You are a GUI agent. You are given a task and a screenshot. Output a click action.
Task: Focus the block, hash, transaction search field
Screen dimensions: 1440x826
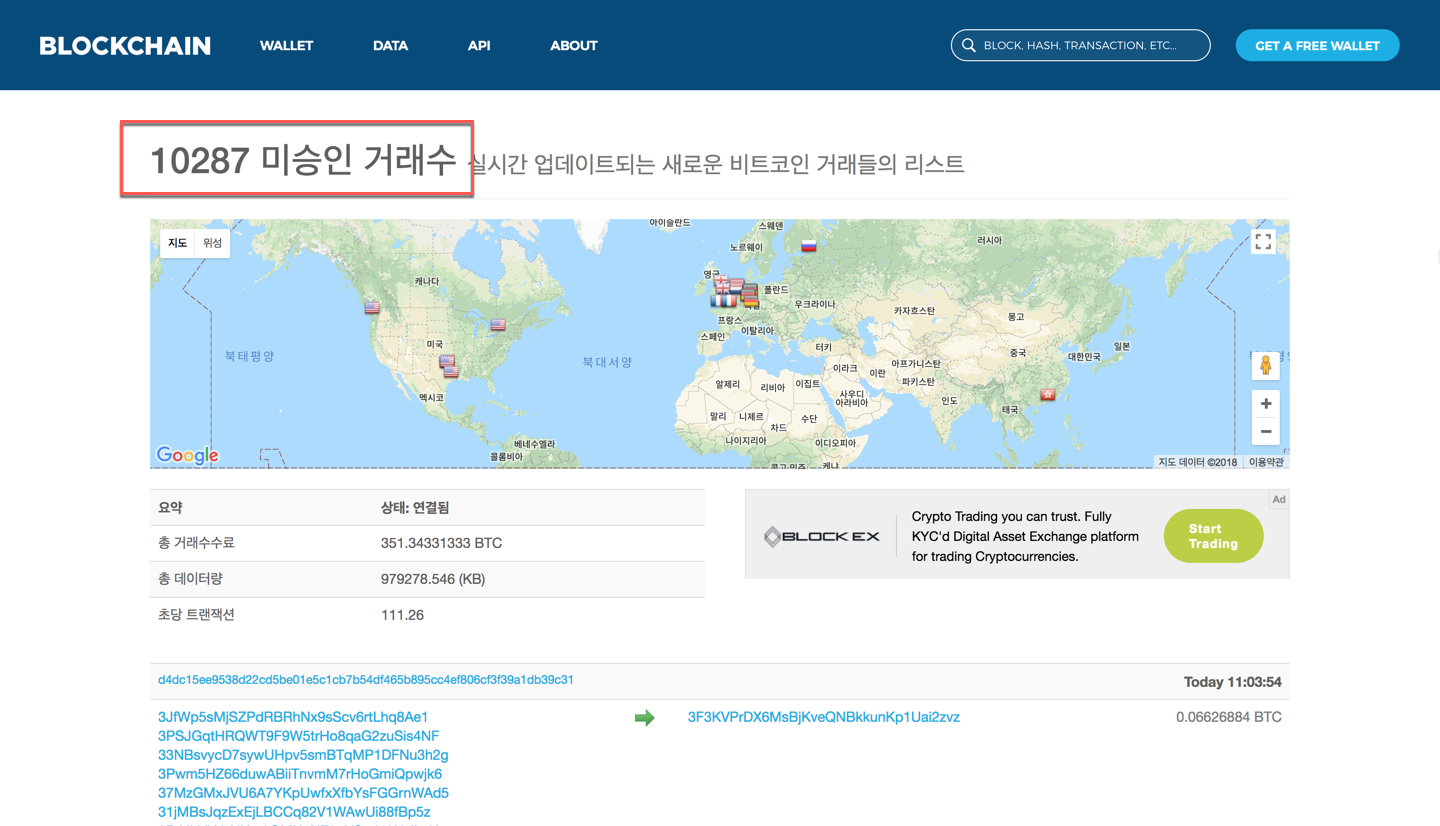click(1081, 45)
